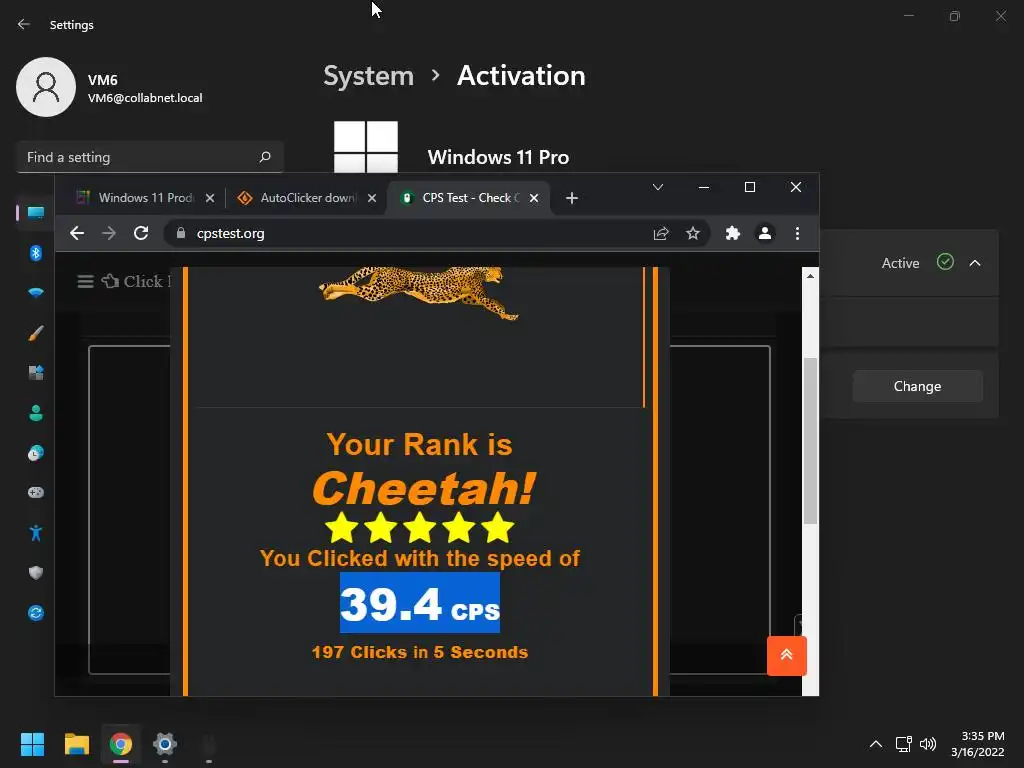Image resolution: width=1024 pixels, height=768 pixels.
Task: Click the Find a setting search box
Action: [150, 157]
